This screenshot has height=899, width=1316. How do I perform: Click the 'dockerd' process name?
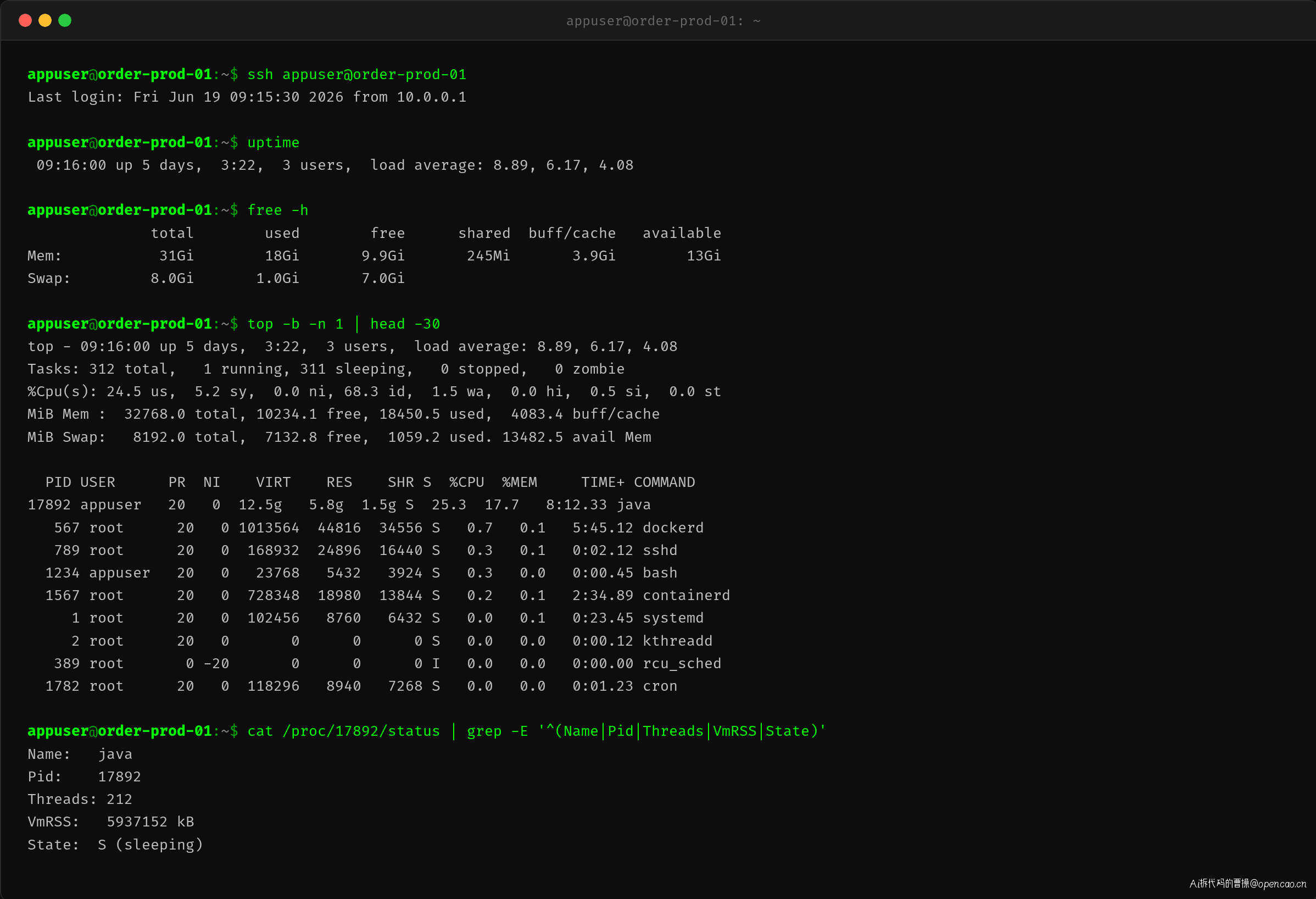(673, 528)
